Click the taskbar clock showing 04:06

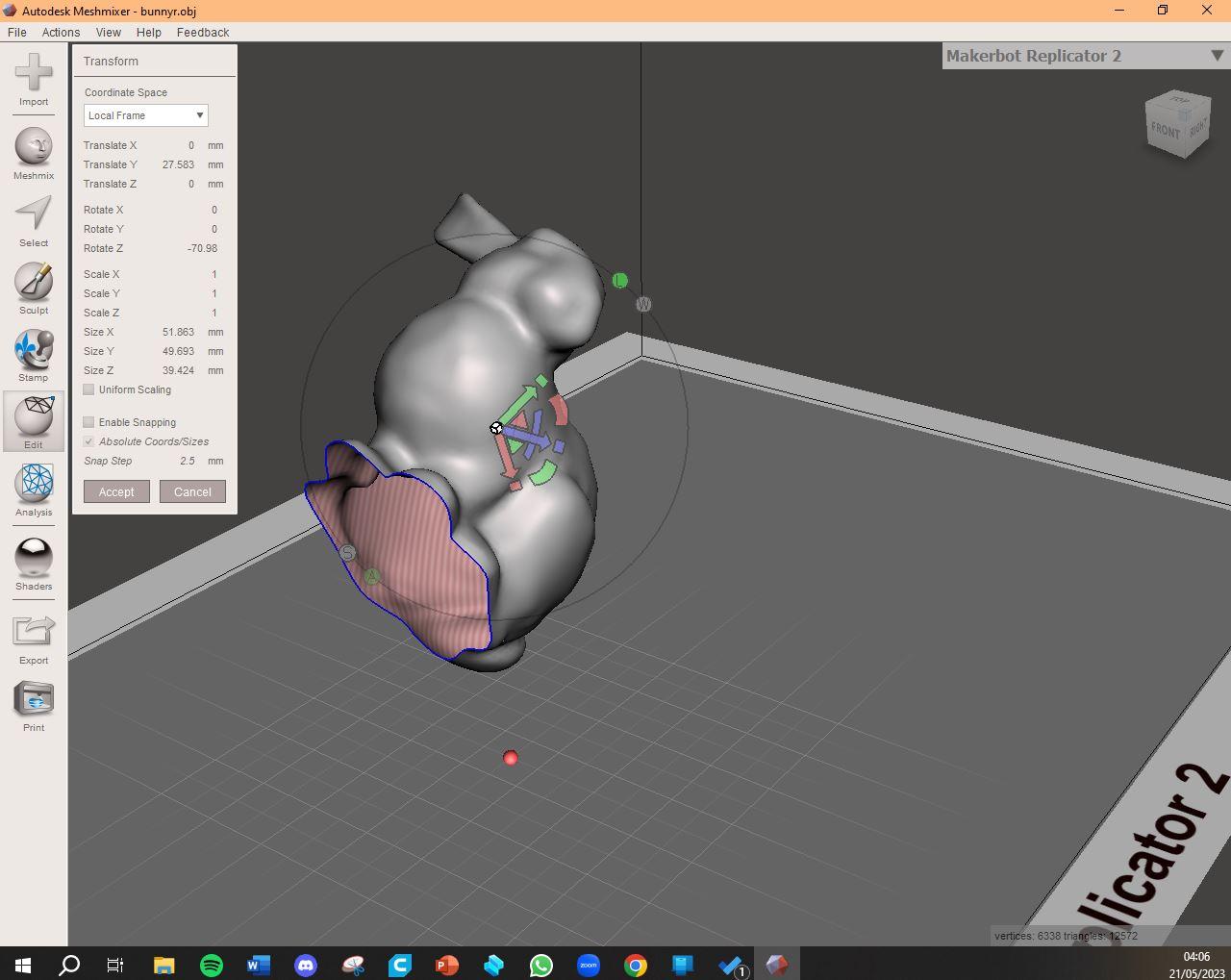pyautogui.click(x=1196, y=957)
